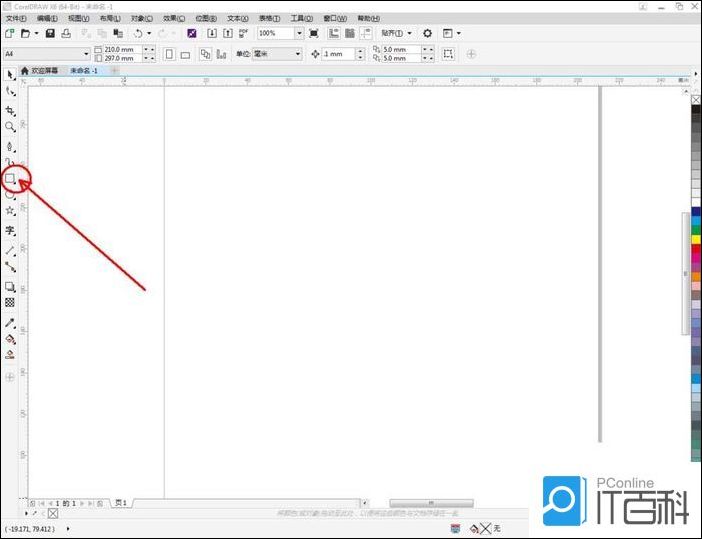Pick the yellow swatch in color palette
Screen dimensions: 702x539
[696, 240]
